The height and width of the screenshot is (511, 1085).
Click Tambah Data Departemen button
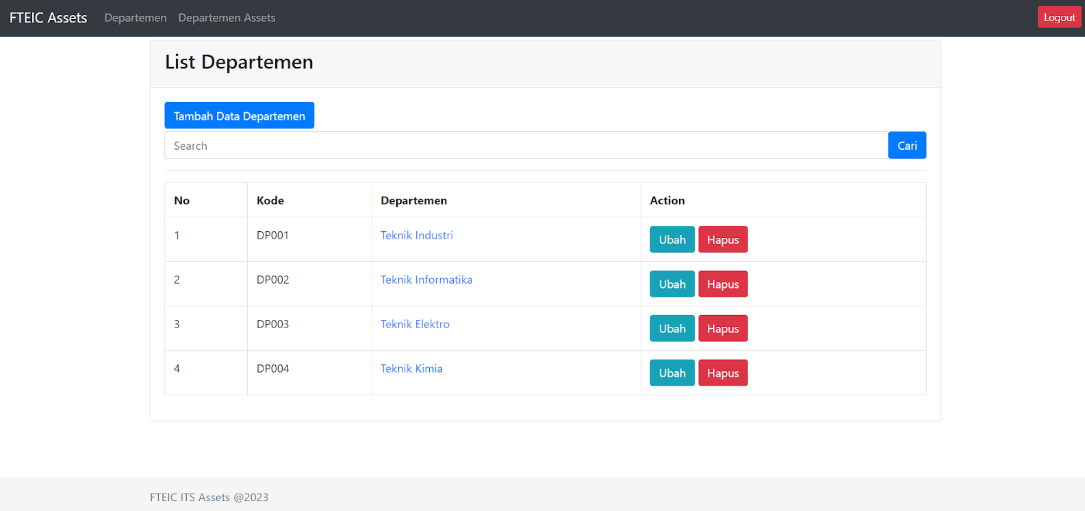point(239,116)
